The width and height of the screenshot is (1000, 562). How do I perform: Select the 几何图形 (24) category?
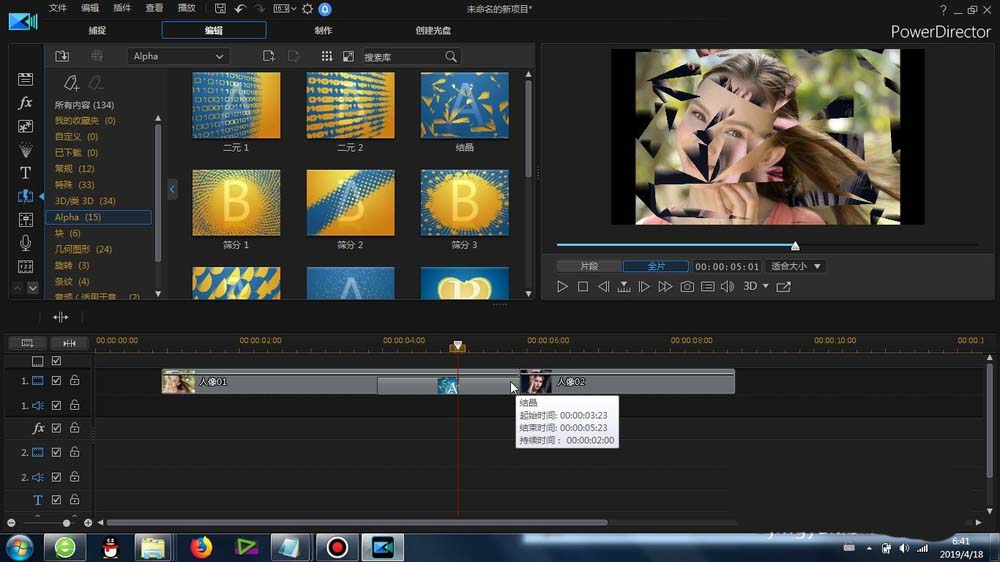point(83,249)
